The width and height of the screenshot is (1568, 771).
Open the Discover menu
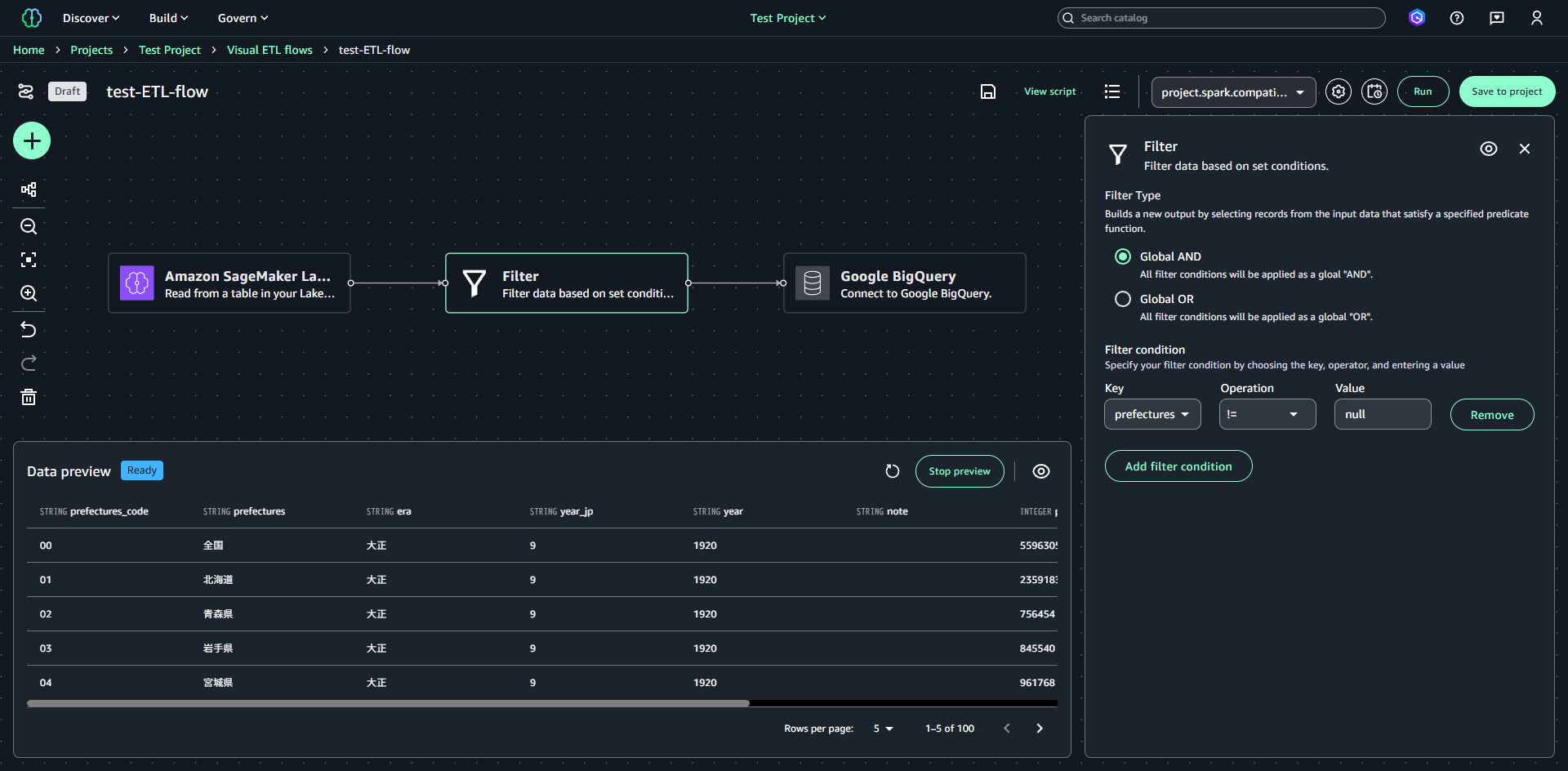(91, 18)
